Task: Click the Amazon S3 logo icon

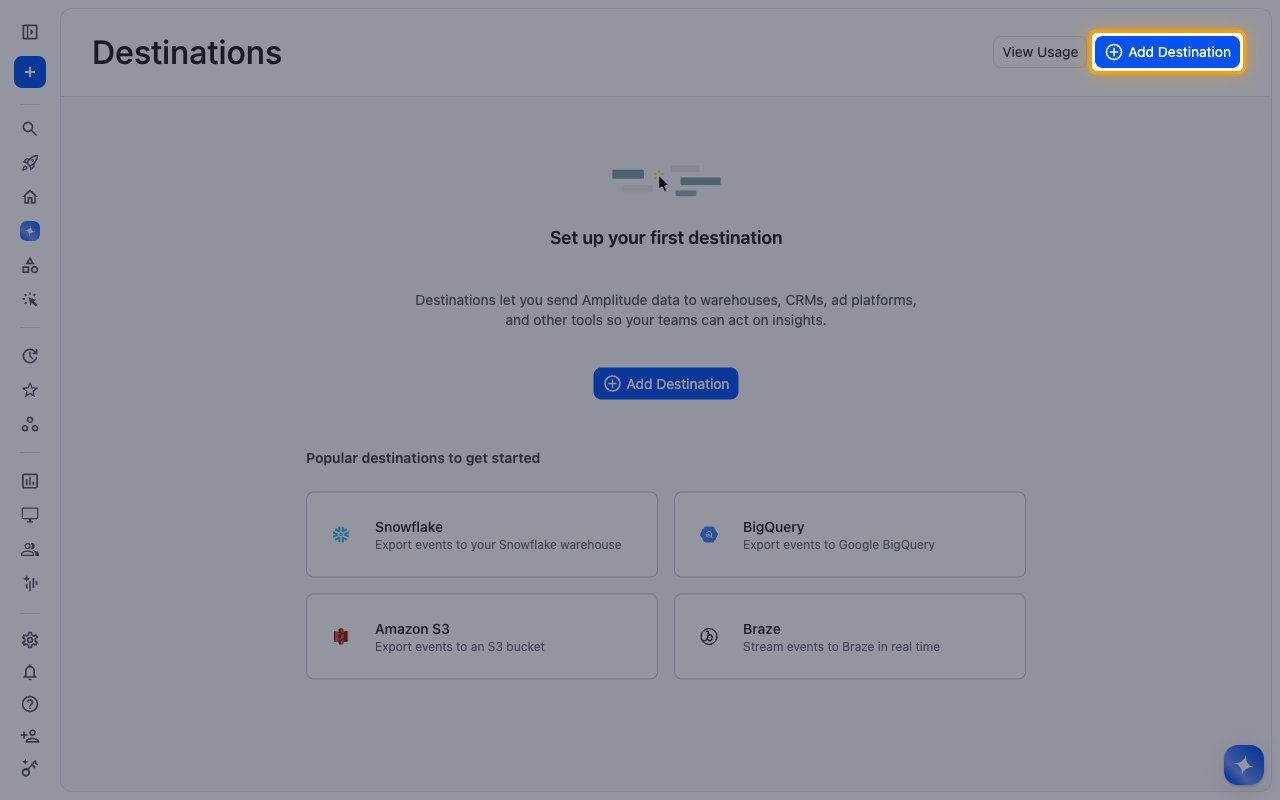Action: pos(341,637)
